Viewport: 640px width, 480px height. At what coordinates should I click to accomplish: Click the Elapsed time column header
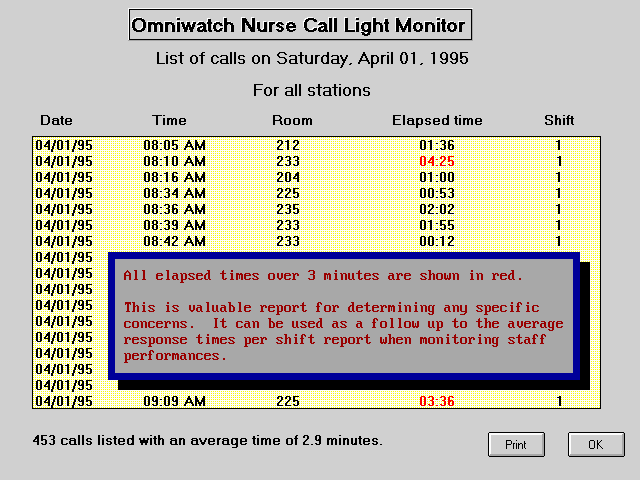(x=437, y=121)
